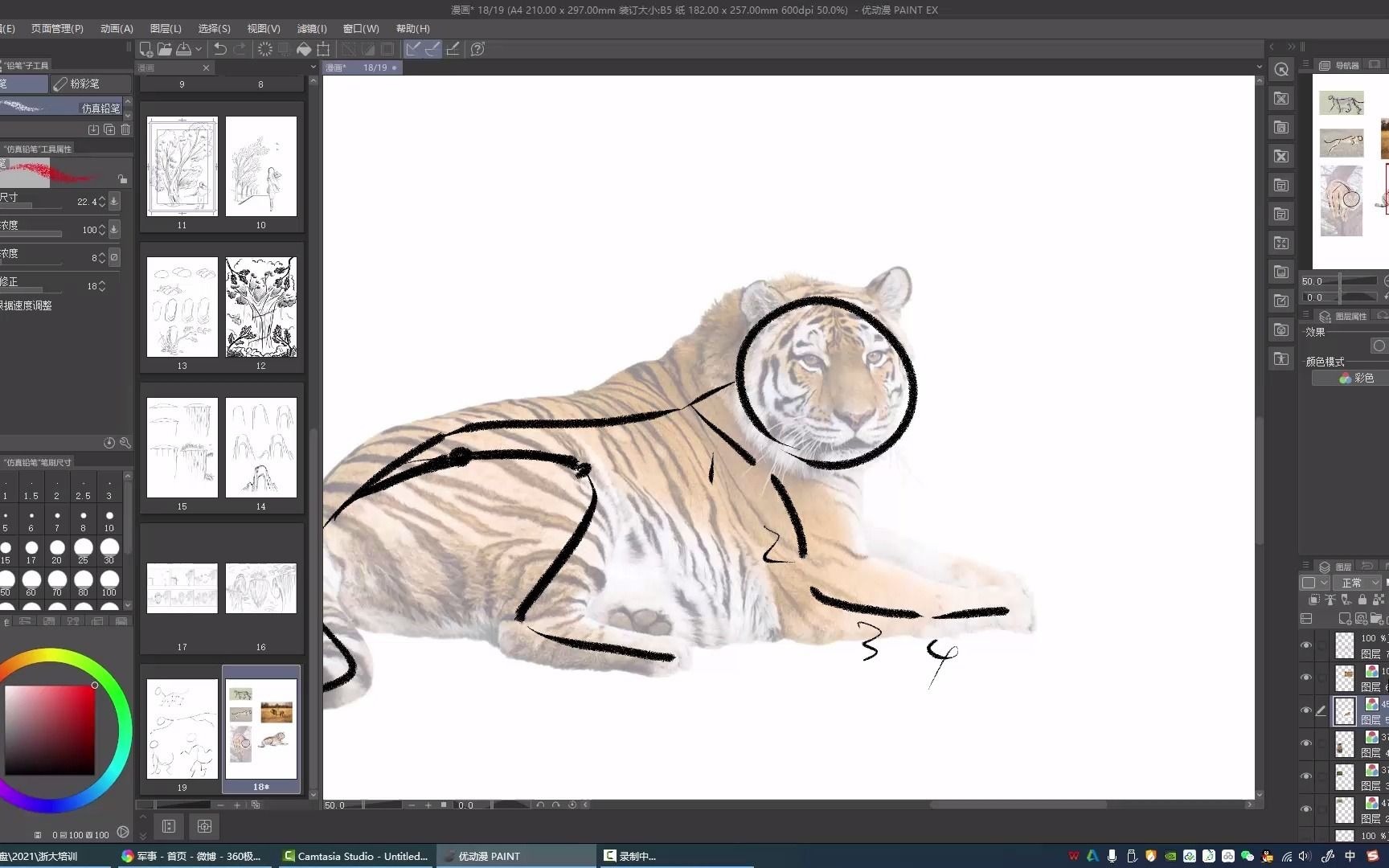Close the 漫画 page manager tab

(x=206, y=68)
